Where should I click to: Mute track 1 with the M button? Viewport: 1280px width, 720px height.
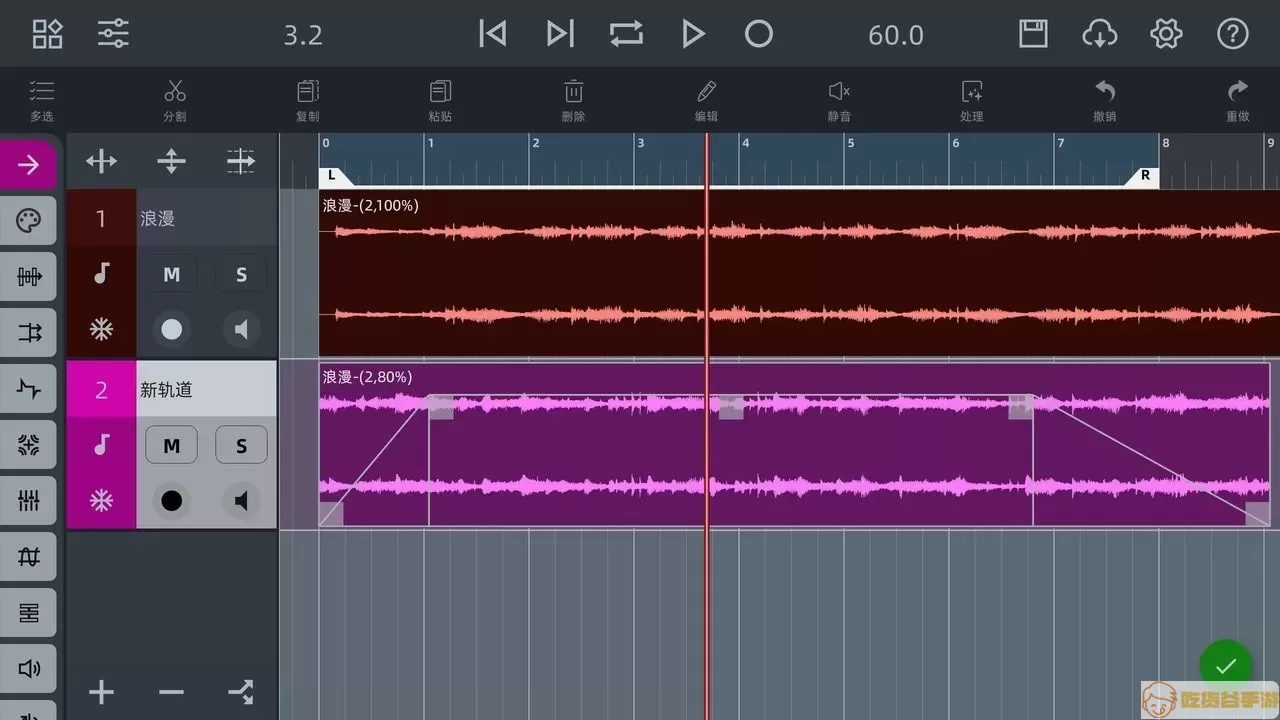(171, 275)
